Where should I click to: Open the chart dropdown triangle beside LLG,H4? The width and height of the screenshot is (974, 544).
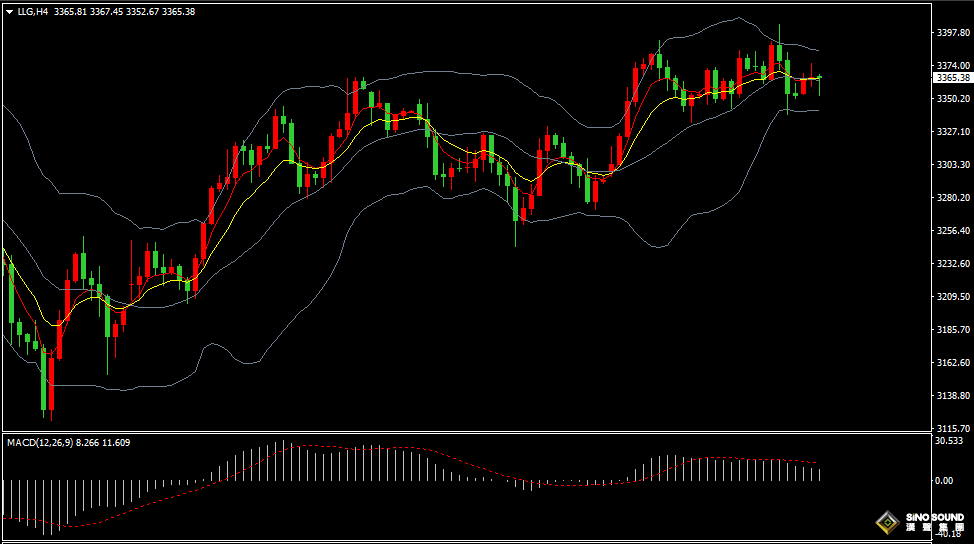coord(9,12)
